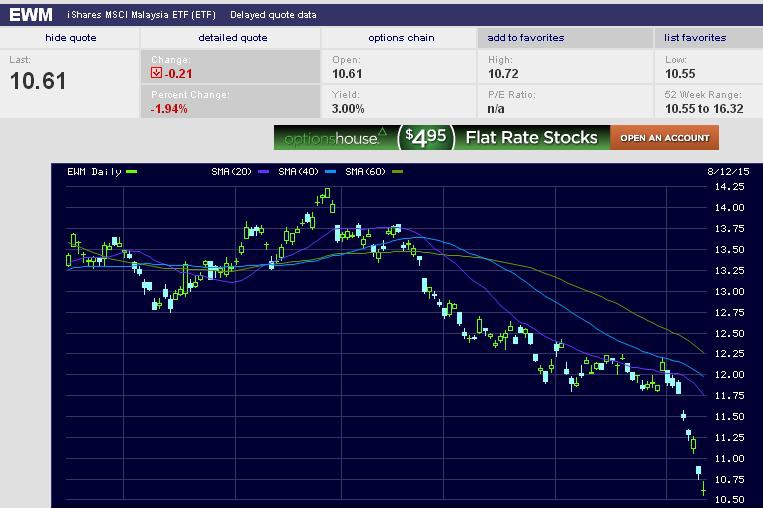Click the SMA(40) blue legend swatch
This screenshot has height=508, width=763.
click(x=330, y=172)
